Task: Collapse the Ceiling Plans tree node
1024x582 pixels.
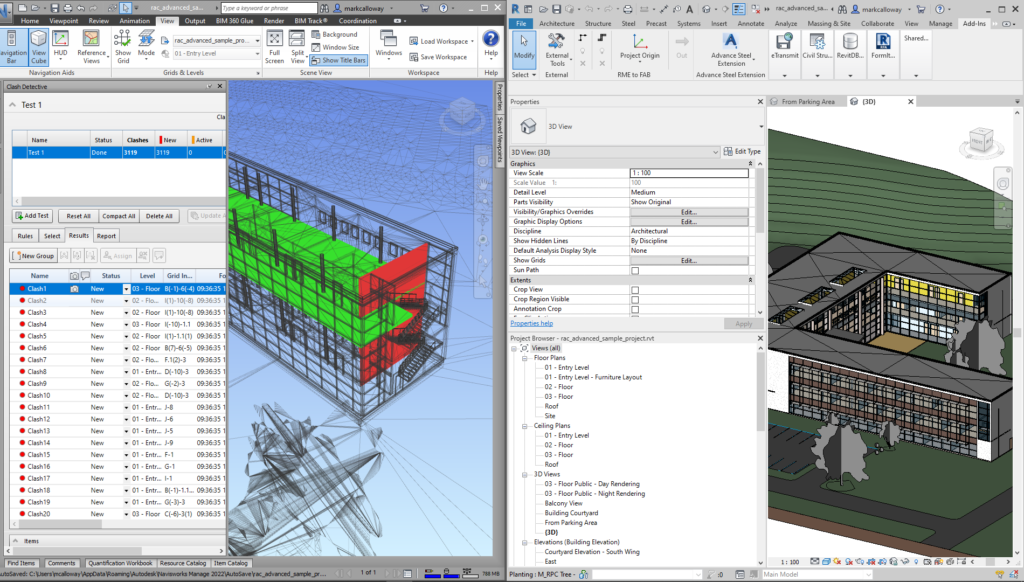Action: tap(524, 426)
